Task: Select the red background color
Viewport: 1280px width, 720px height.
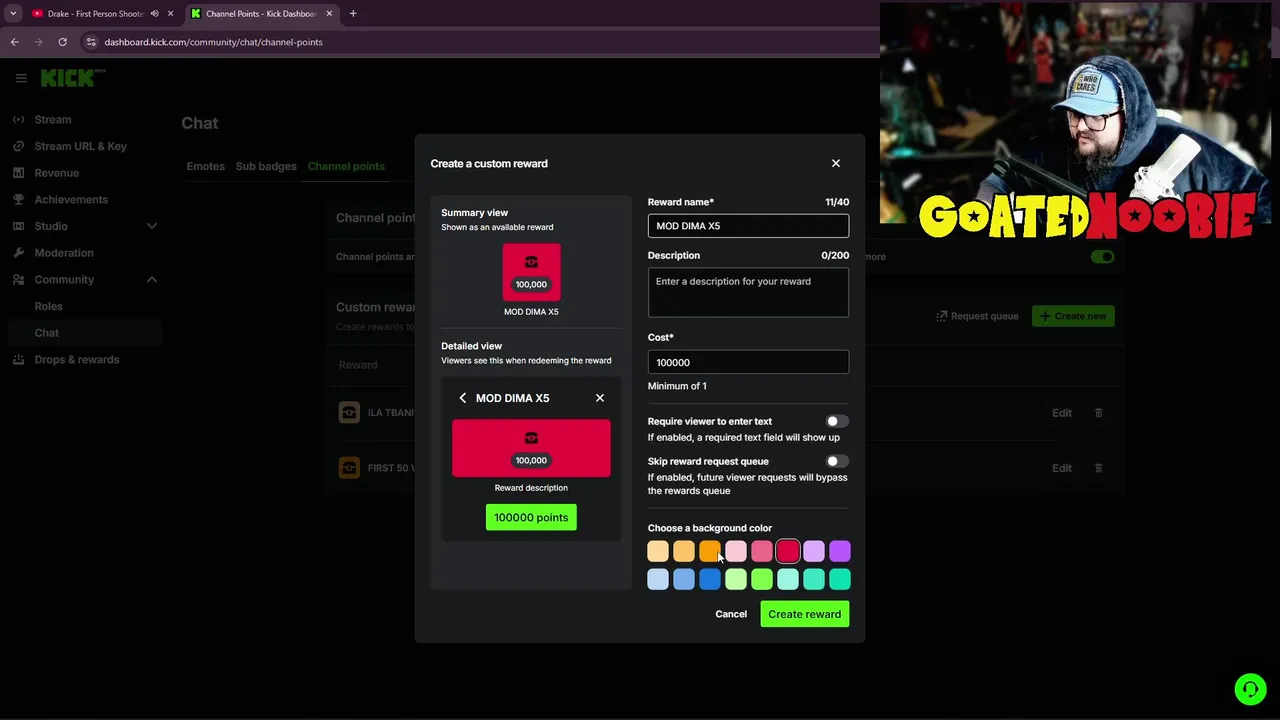Action: (x=788, y=551)
